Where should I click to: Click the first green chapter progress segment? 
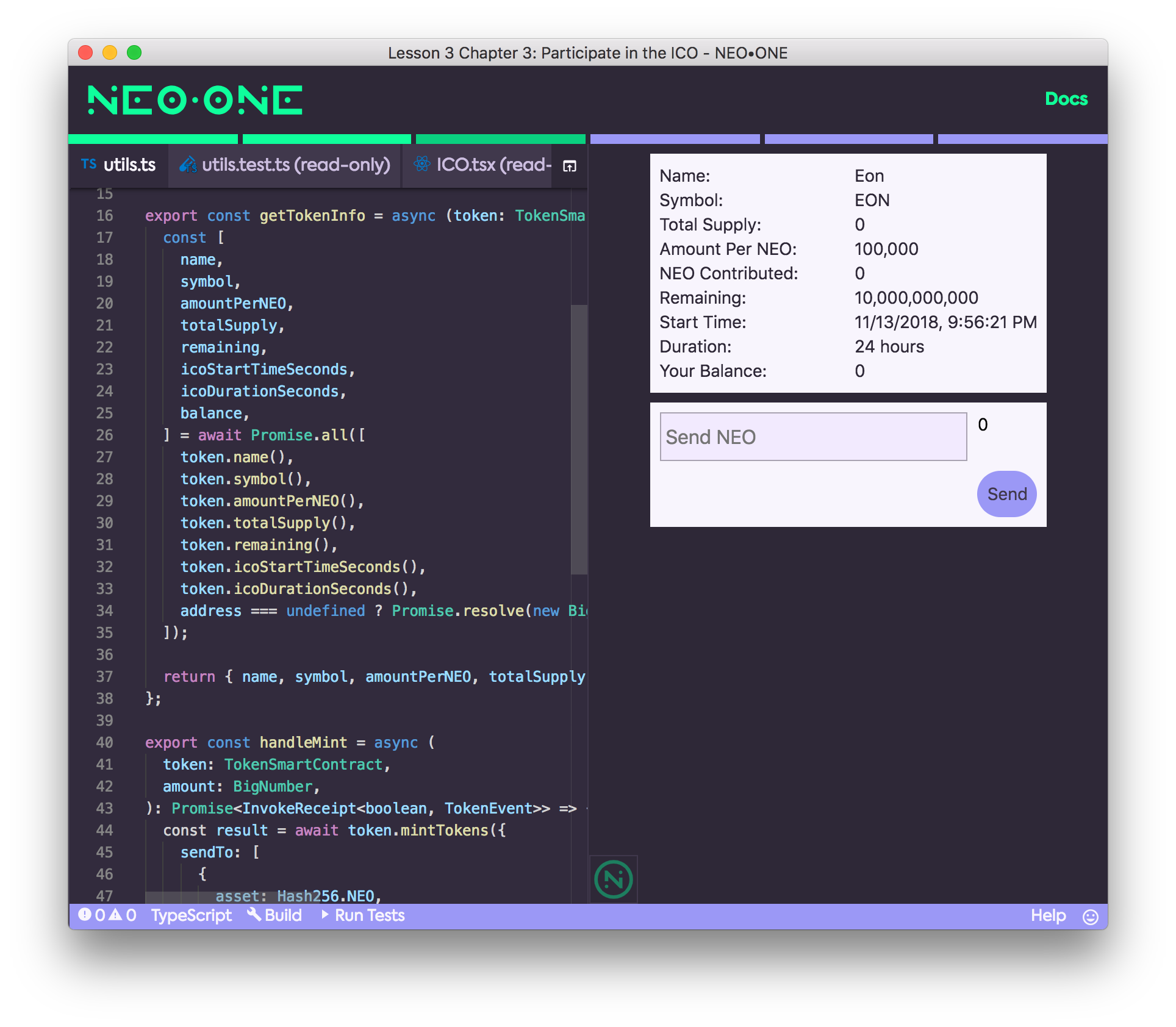tap(153, 139)
